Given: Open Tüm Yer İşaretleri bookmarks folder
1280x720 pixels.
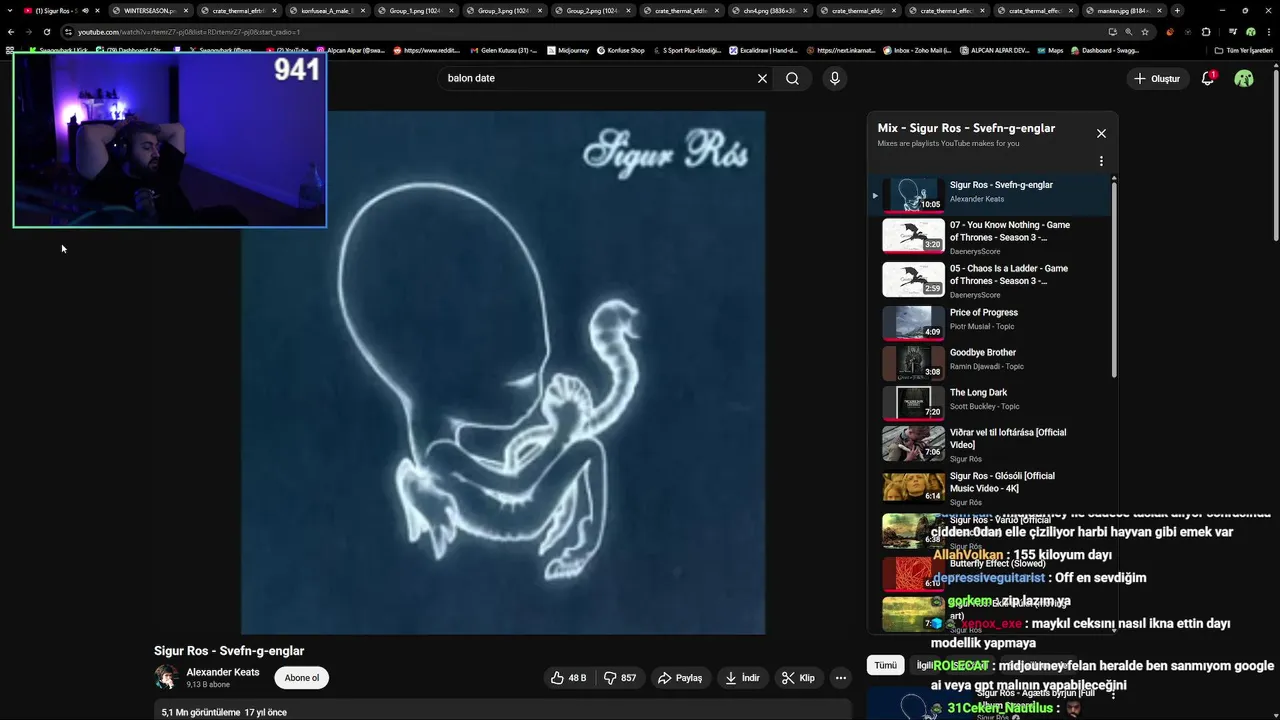Looking at the screenshot, I should pyautogui.click(x=1244, y=50).
